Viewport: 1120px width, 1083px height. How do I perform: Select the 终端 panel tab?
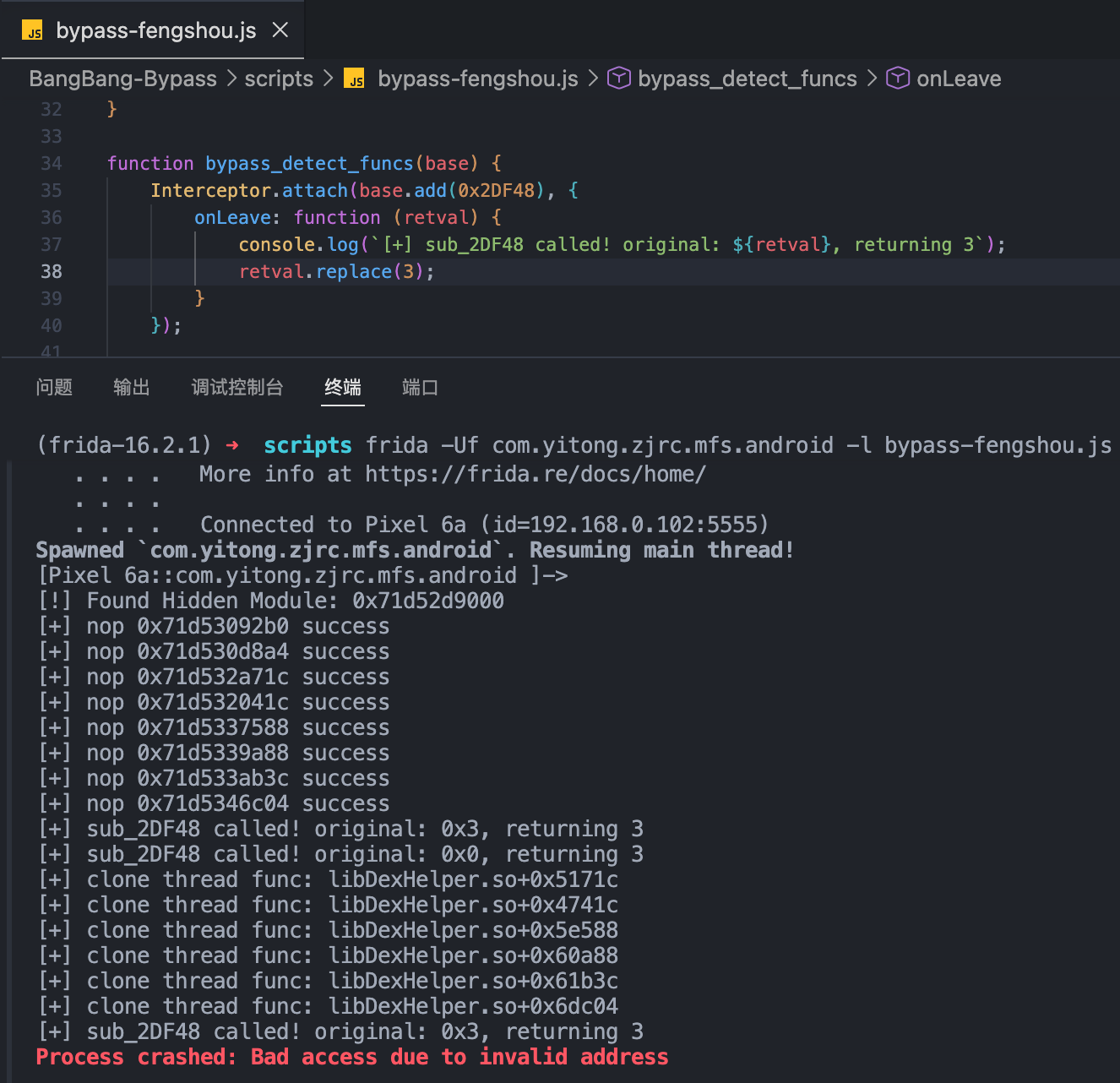point(343,387)
